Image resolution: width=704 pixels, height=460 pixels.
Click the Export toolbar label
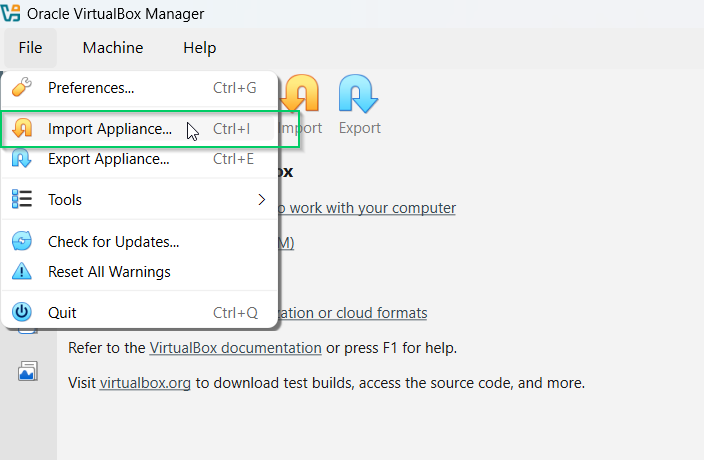(360, 128)
